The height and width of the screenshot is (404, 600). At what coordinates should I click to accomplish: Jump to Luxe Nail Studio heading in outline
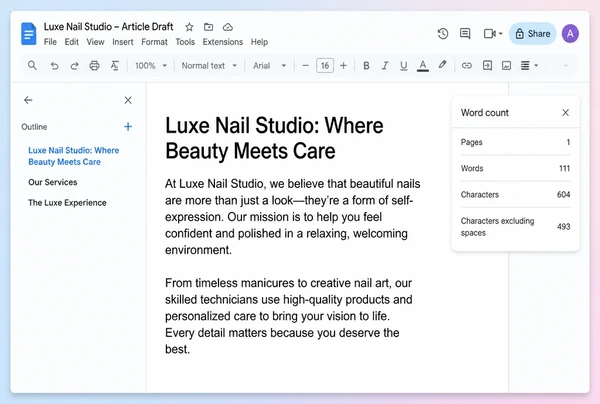(x=74, y=156)
